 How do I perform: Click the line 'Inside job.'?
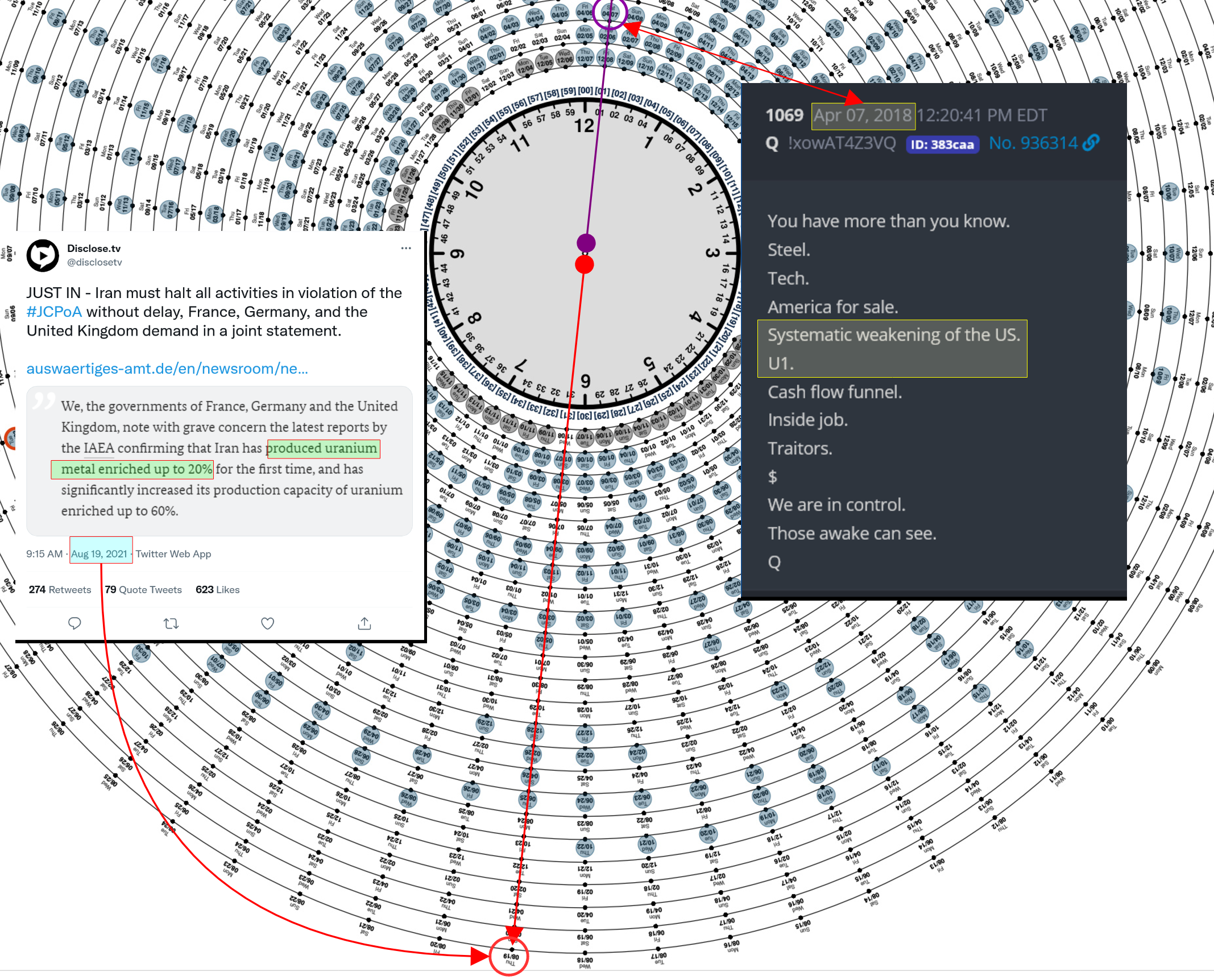[x=808, y=420]
